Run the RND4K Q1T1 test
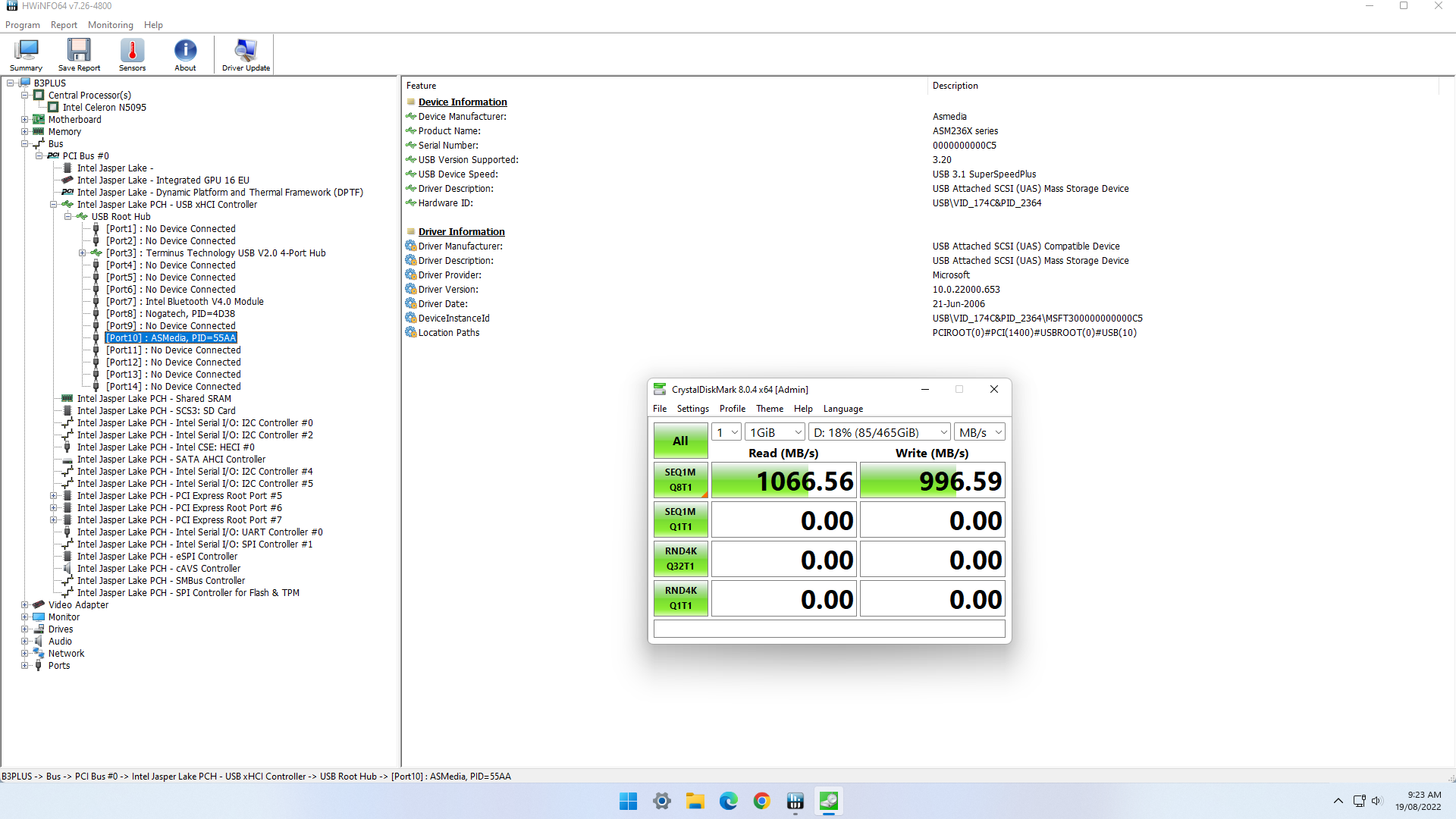The width and height of the screenshot is (1456, 819). click(681, 598)
